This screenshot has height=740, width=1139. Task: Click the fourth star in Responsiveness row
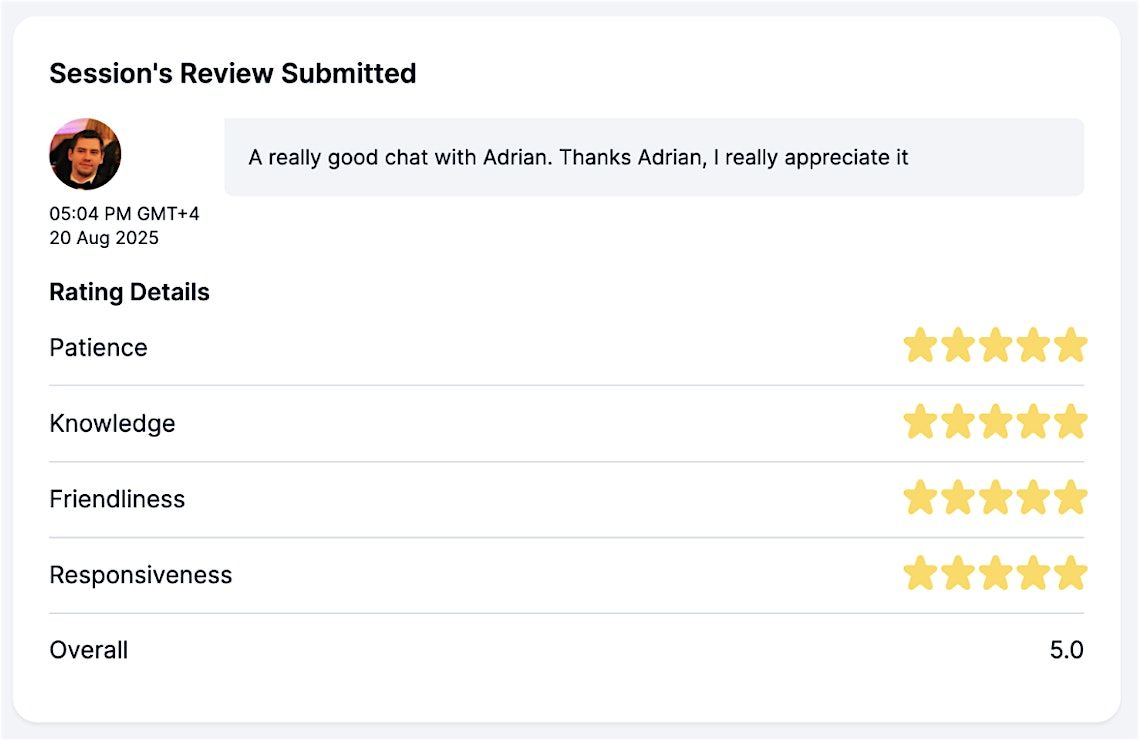pyautogui.click(x=1033, y=574)
